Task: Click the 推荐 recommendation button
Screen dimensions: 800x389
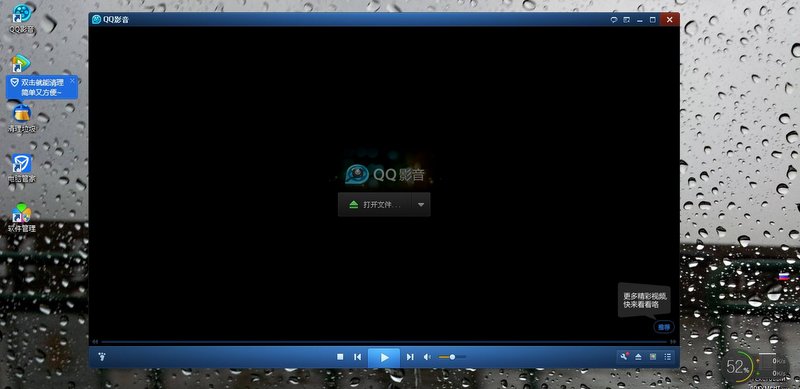Action: click(x=663, y=327)
